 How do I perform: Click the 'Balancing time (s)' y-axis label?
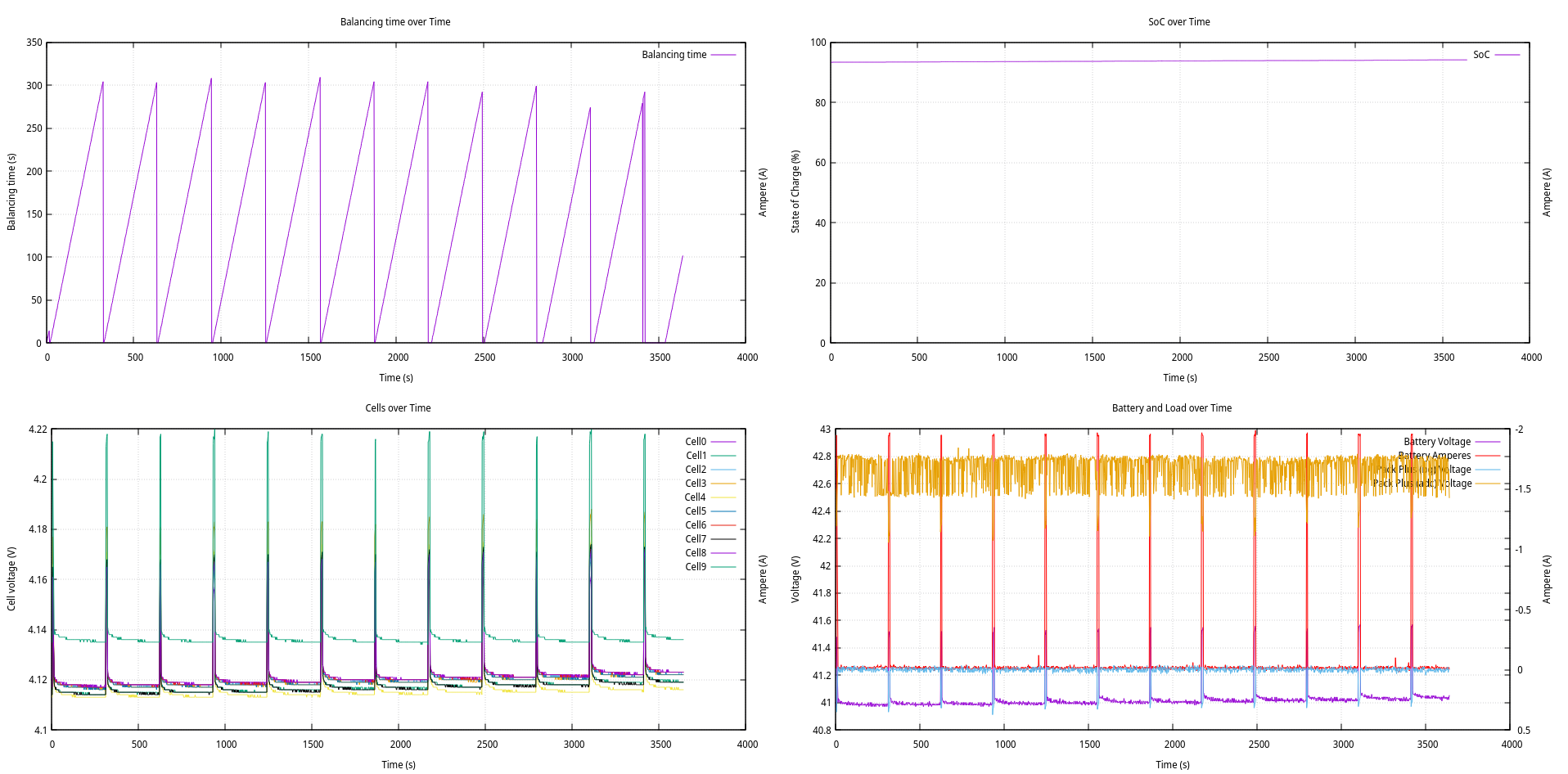pos(11,191)
